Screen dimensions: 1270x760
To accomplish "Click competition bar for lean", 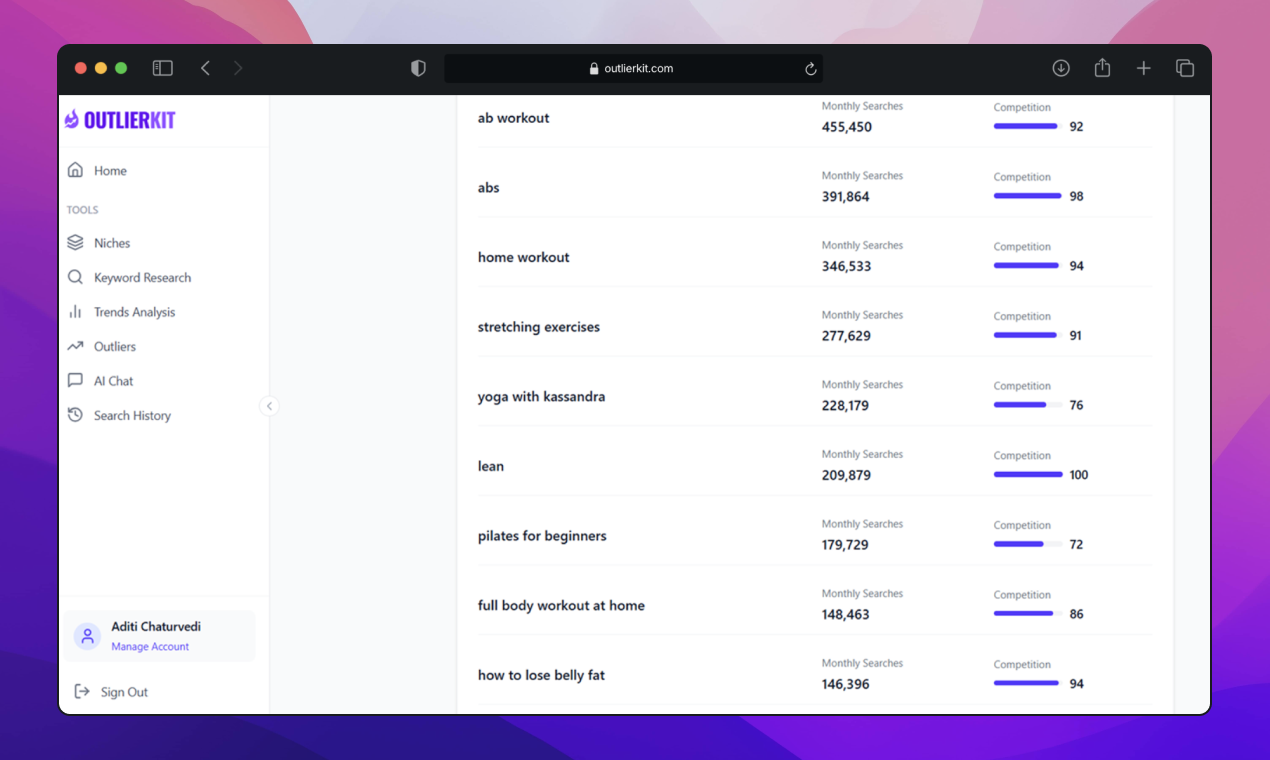I will click(x=1027, y=474).
